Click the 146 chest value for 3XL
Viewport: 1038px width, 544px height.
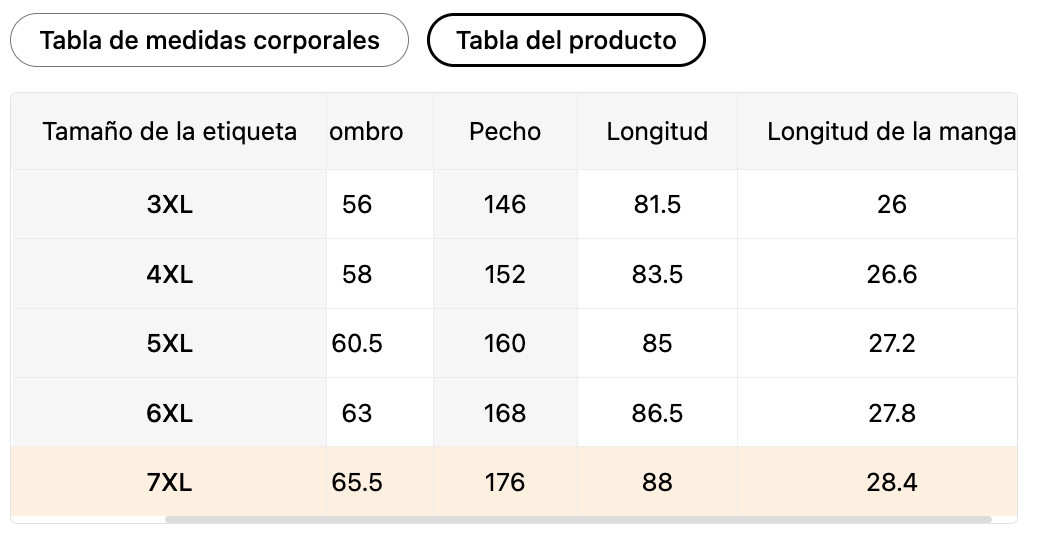point(505,204)
